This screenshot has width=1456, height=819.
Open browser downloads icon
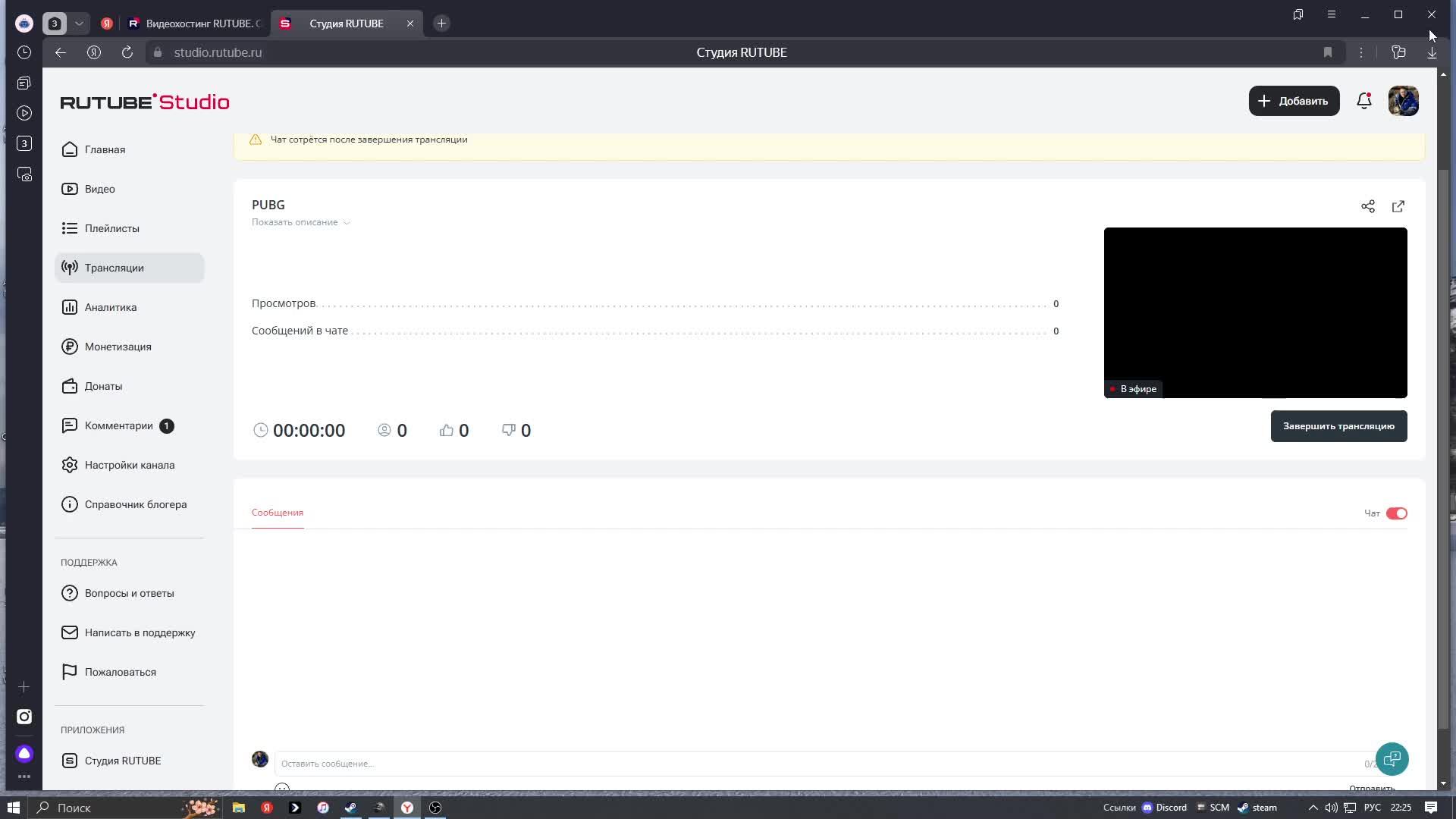(x=1432, y=52)
